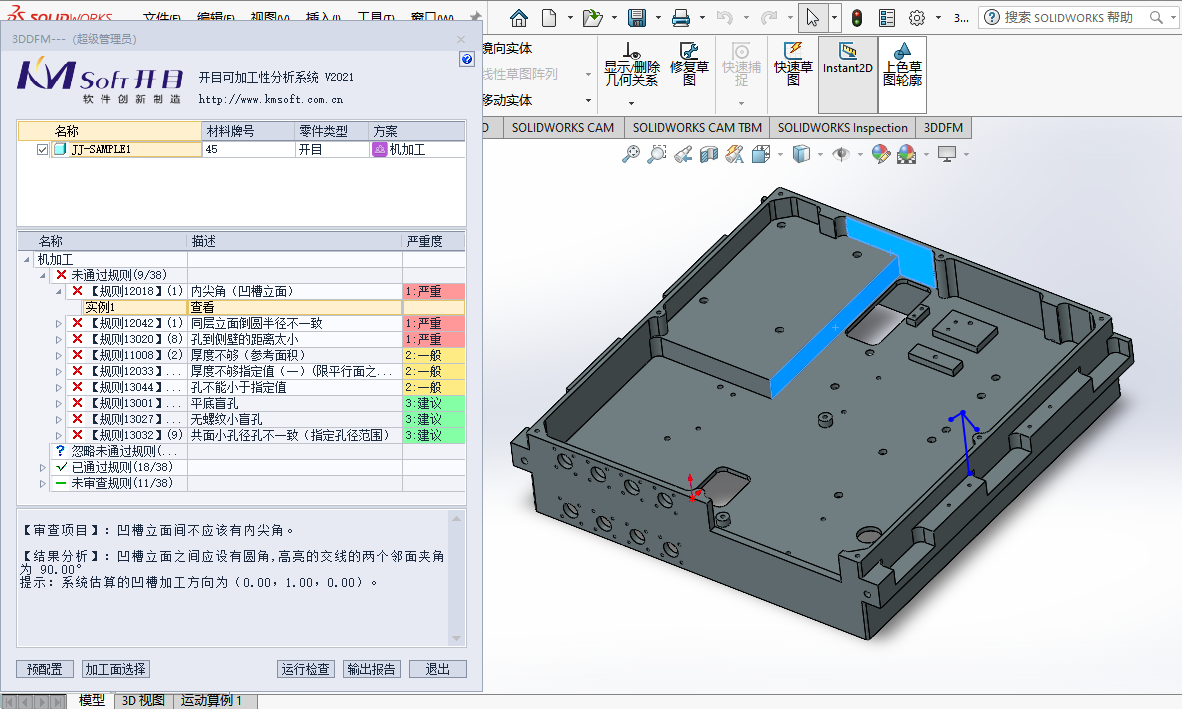Switch to the SOLIDWORKS Inspection tab
The width and height of the screenshot is (1182, 709).
click(x=842, y=128)
